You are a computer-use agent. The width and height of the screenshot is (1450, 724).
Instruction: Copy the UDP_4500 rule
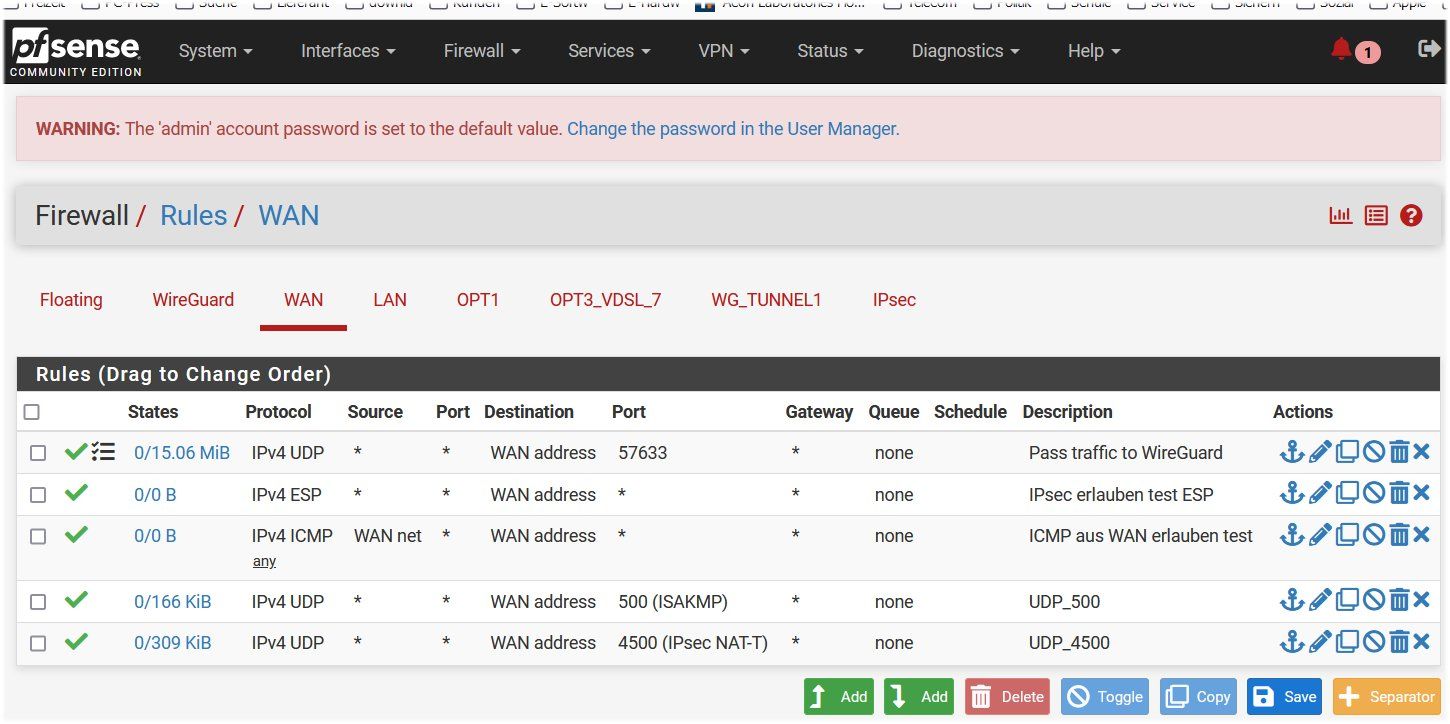(x=1347, y=641)
